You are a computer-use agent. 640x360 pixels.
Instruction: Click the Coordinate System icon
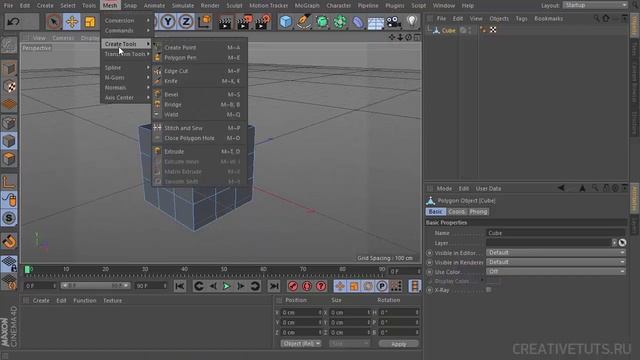coord(204,22)
